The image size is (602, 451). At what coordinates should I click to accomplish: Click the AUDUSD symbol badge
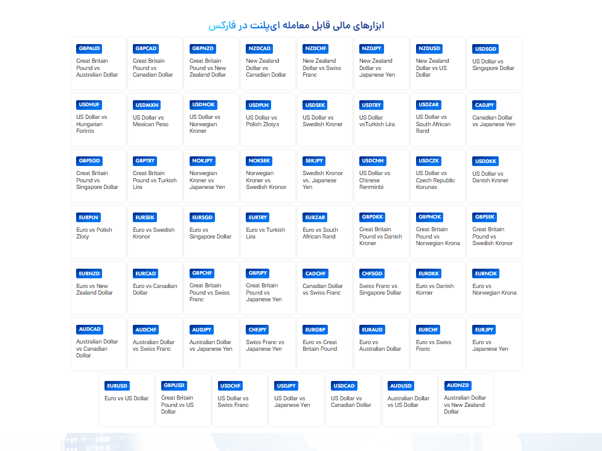400,386
